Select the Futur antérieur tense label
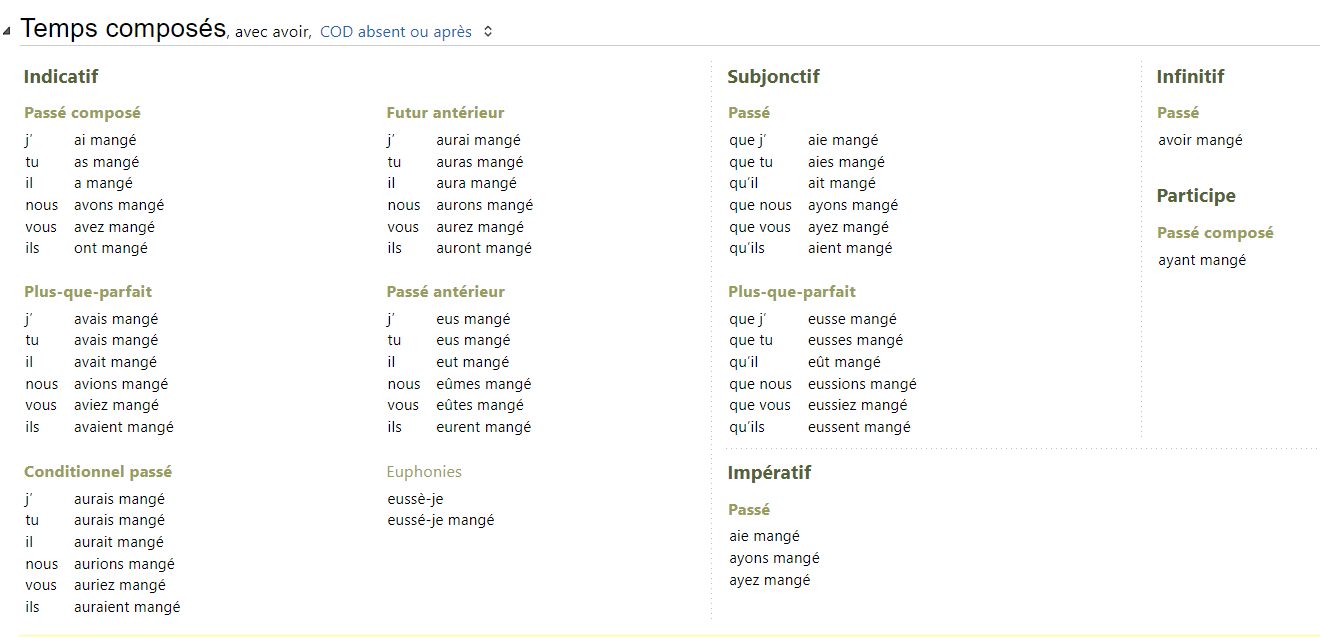This screenshot has width=1320, height=637. 445,113
